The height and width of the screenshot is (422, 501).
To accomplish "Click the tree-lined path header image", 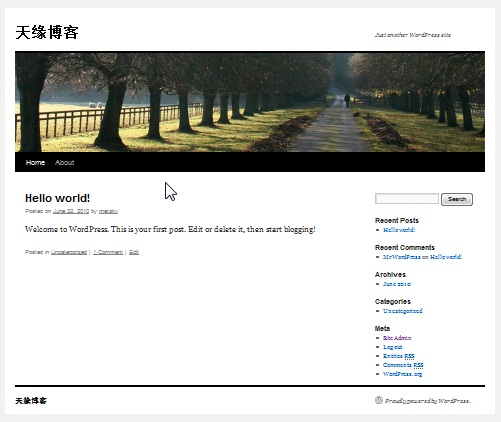I will click(x=250, y=102).
